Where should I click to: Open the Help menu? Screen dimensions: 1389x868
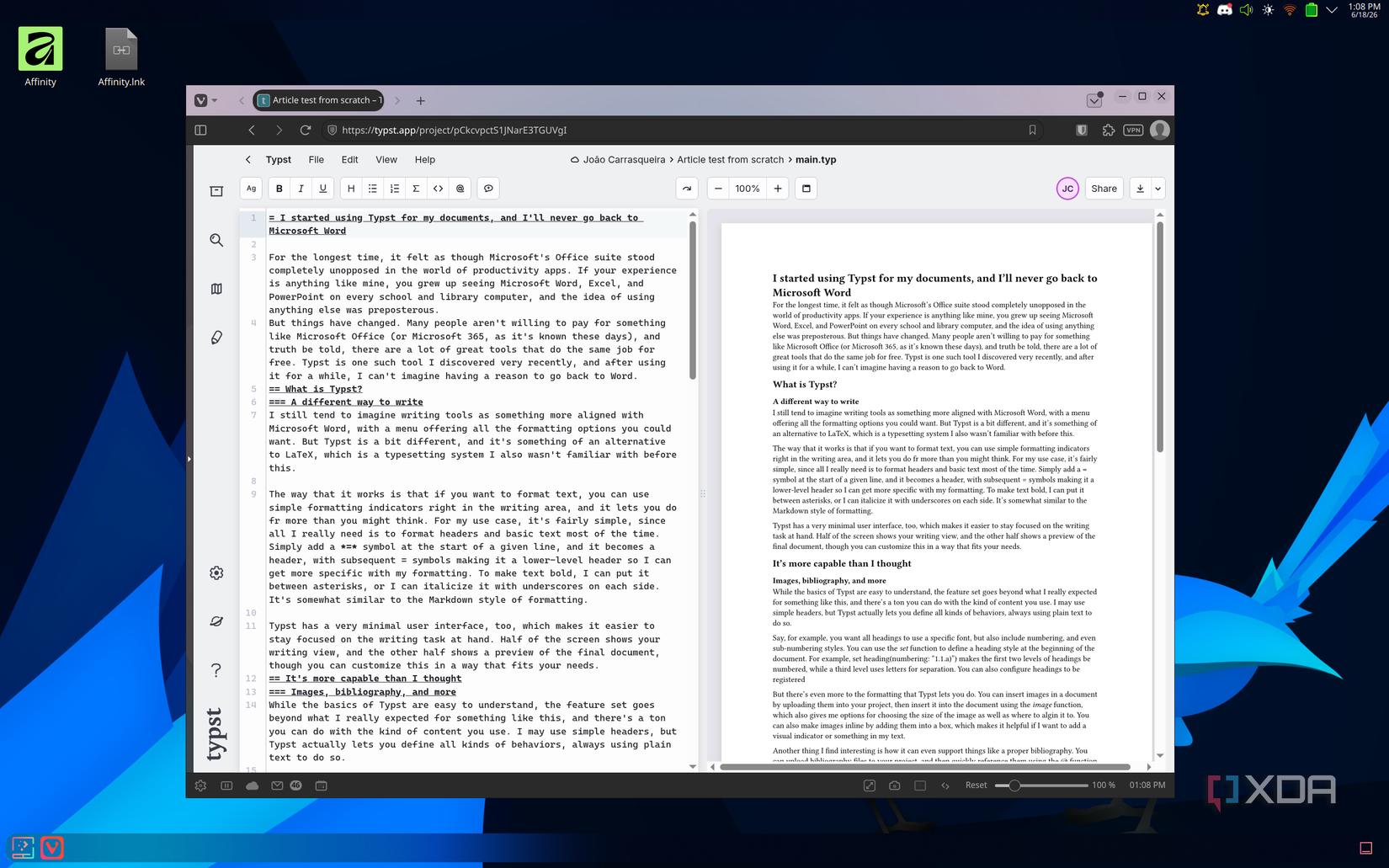[424, 159]
